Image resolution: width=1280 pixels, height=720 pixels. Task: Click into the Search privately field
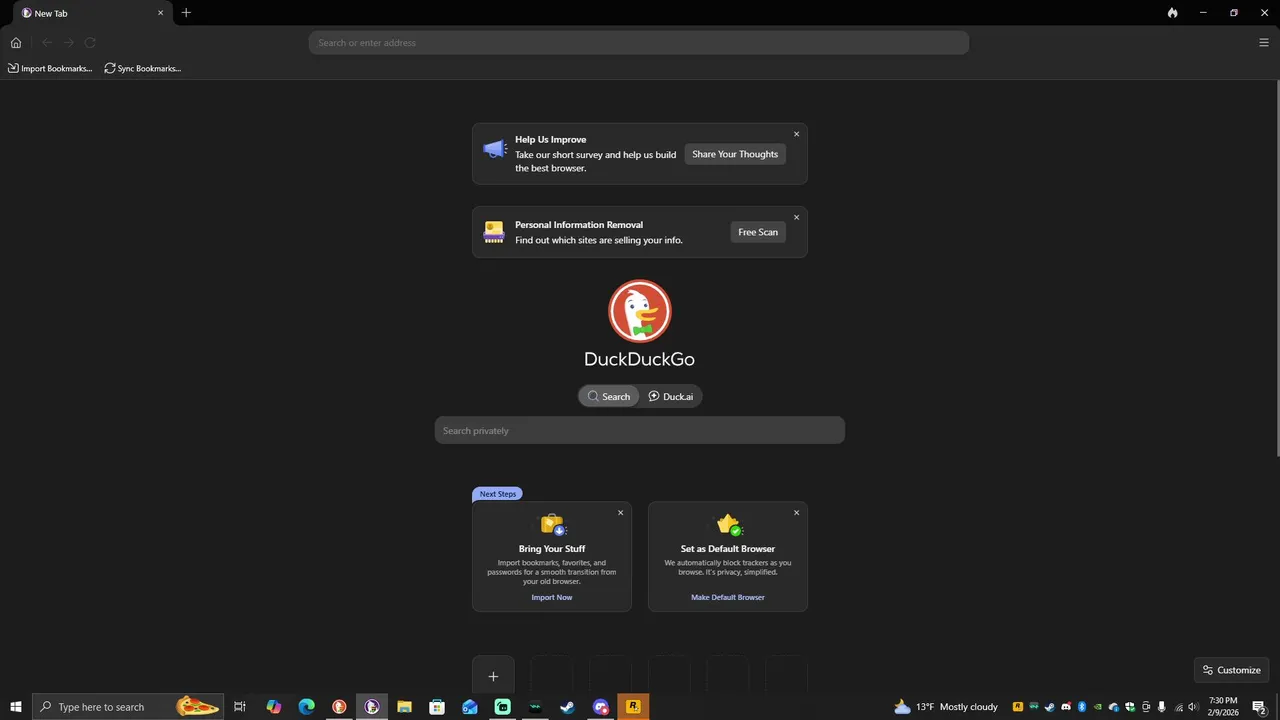(x=640, y=431)
